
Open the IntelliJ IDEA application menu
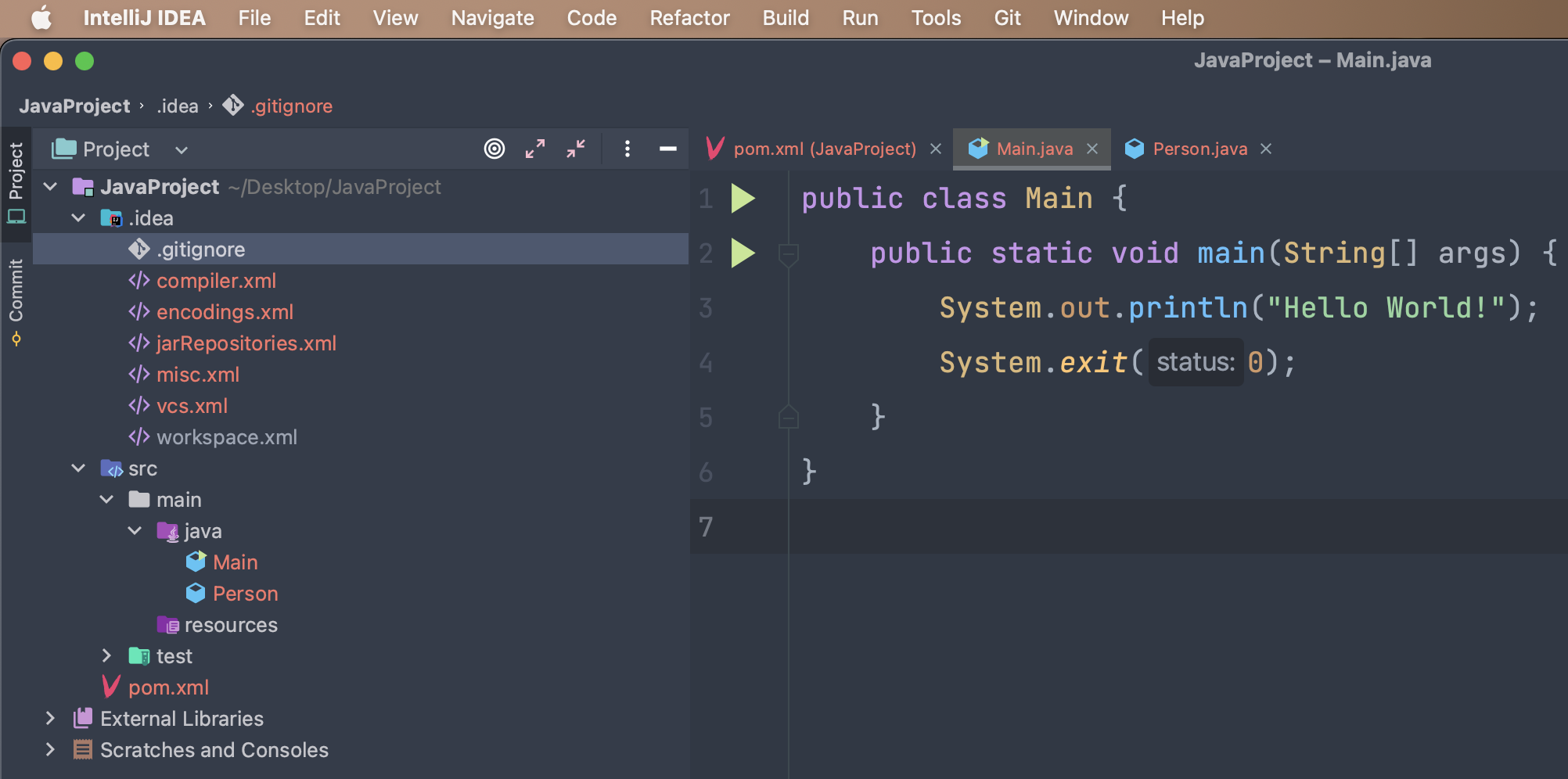click(144, 18)
